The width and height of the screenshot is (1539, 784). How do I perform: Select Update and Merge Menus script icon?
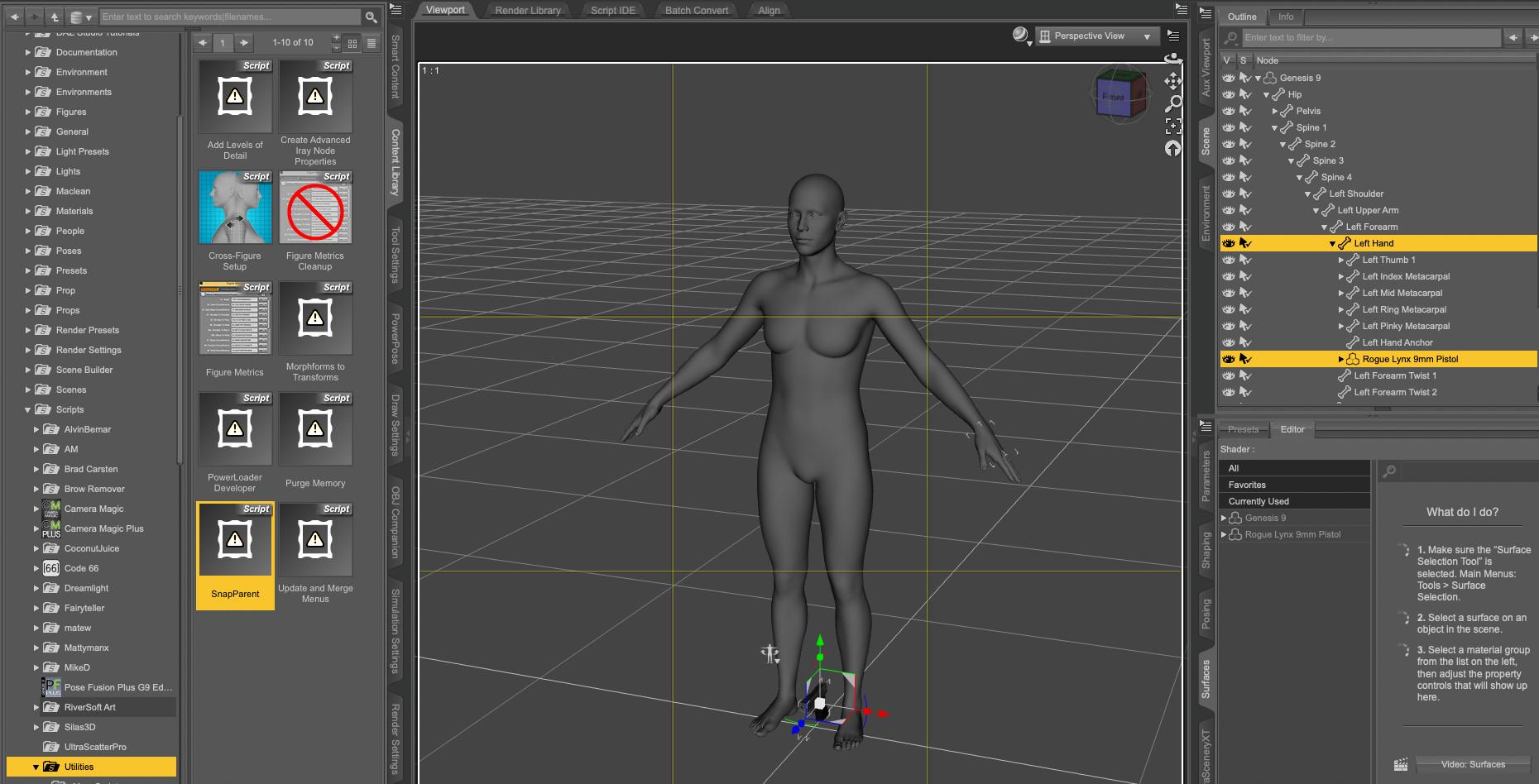315,540
